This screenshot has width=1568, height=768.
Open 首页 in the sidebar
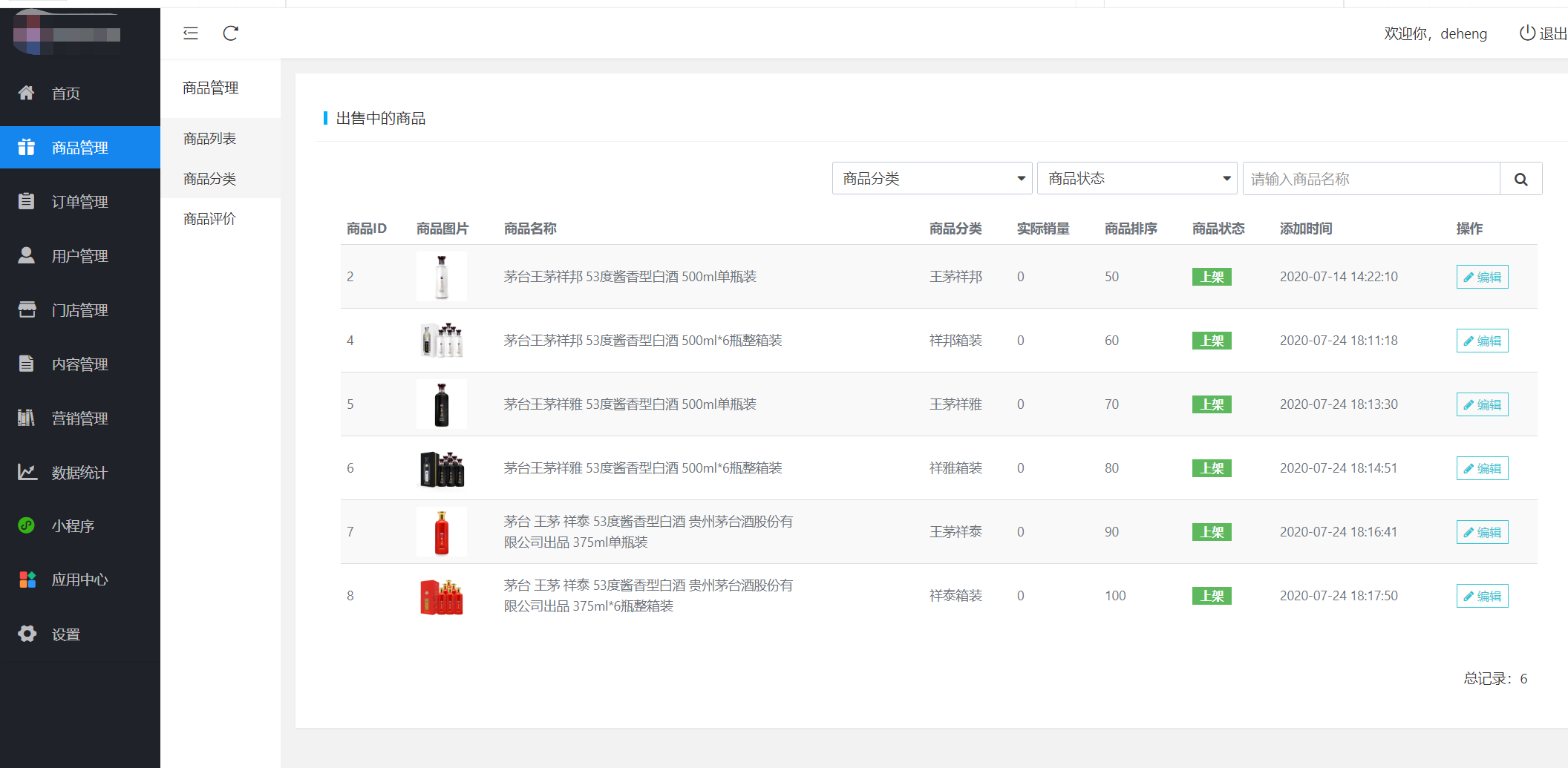[80, 93]
